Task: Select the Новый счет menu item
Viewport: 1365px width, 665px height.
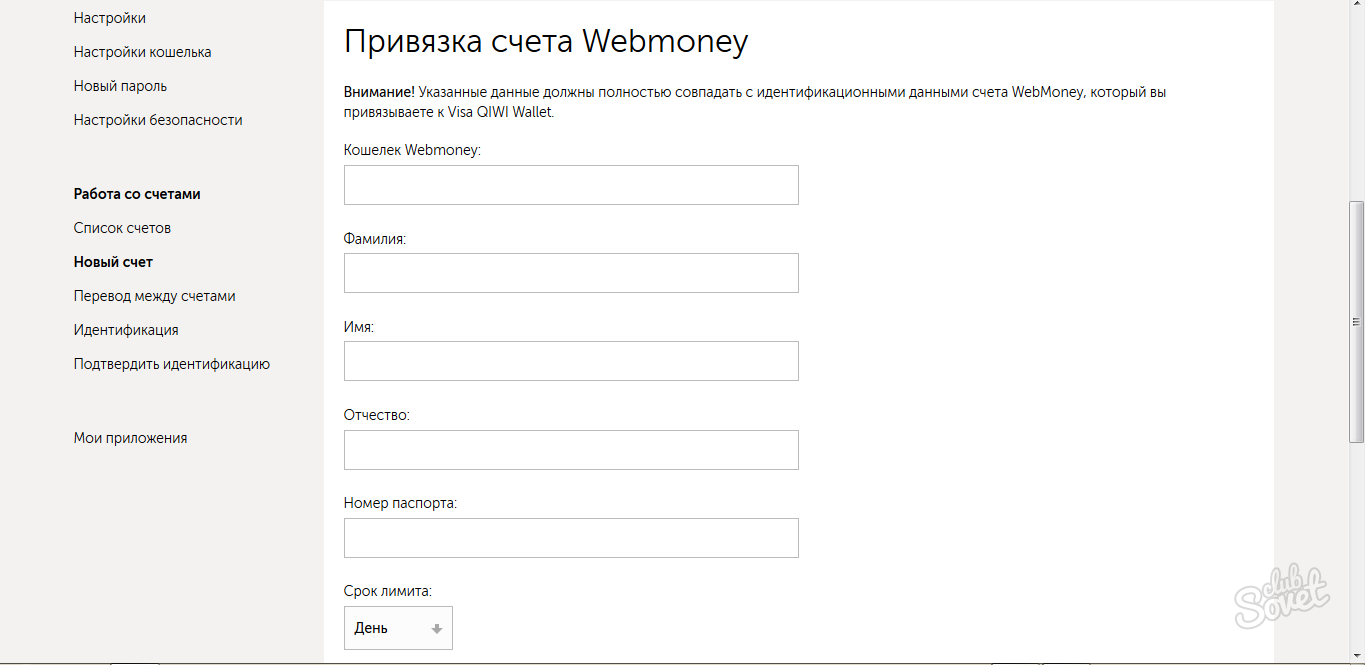Action: tap(113, 262)
